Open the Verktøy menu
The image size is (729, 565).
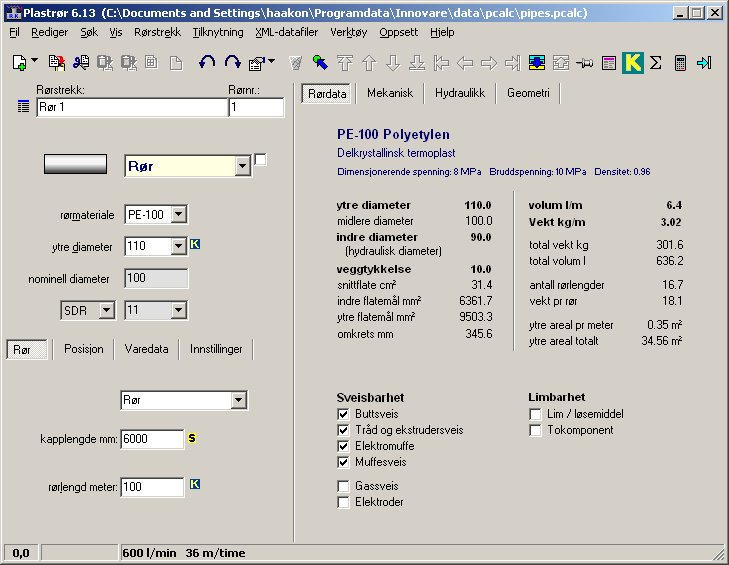coord(349,33)
